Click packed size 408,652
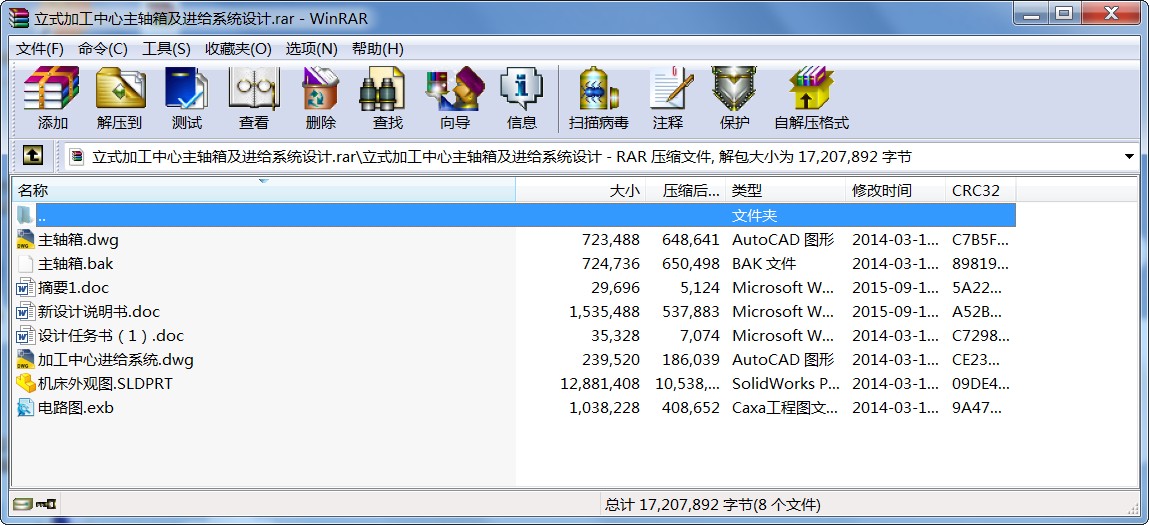Viewport: 1149px width, 525px height. pyautogui.click(x=691, y=408)
